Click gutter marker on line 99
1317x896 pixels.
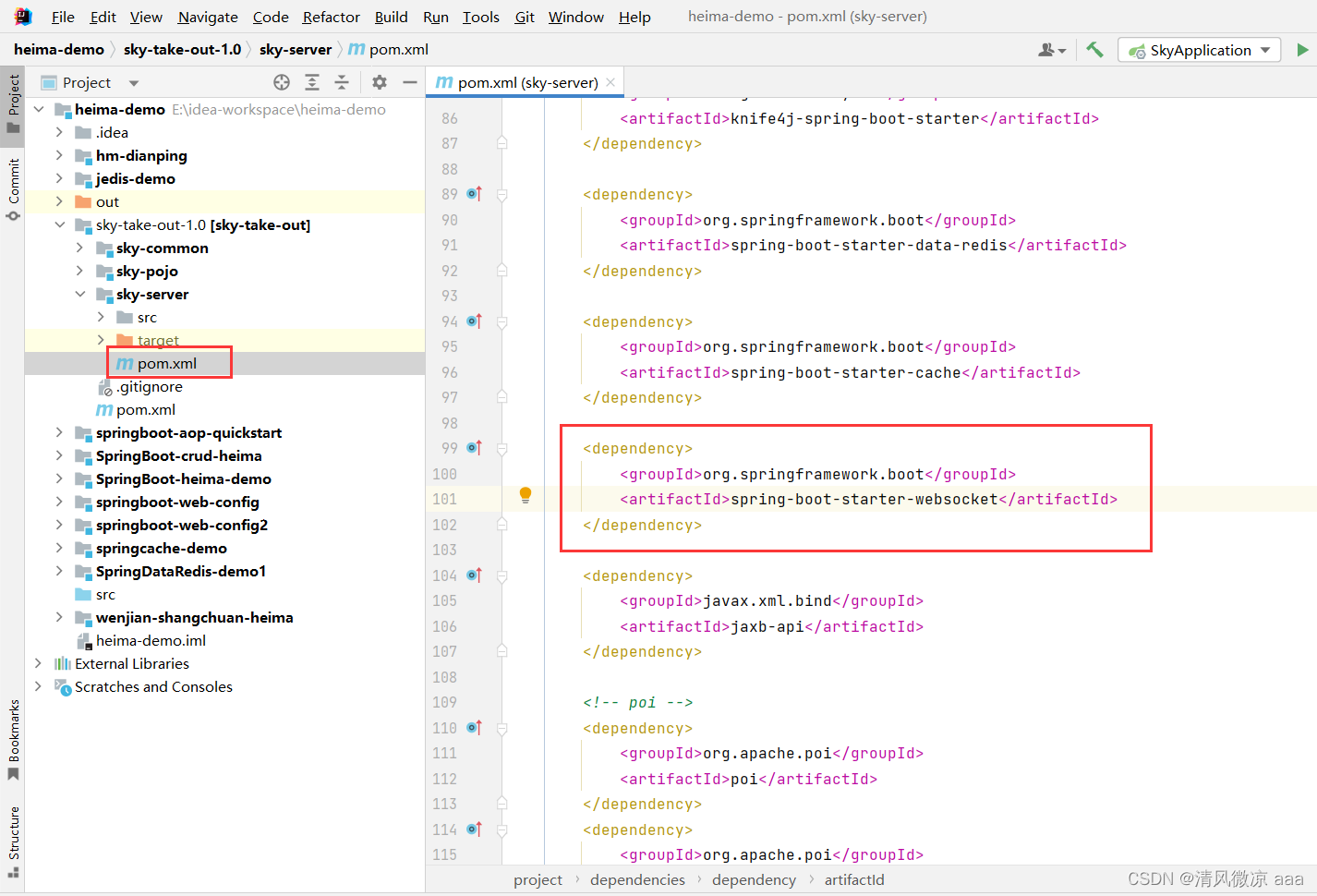pos(475,448)
